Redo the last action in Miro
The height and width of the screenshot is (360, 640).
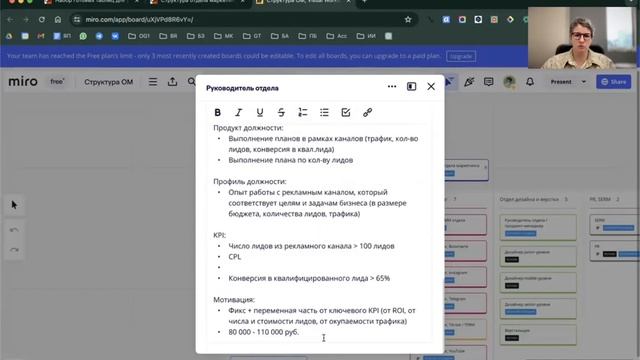pyautogui.click(x=14, y=250)
